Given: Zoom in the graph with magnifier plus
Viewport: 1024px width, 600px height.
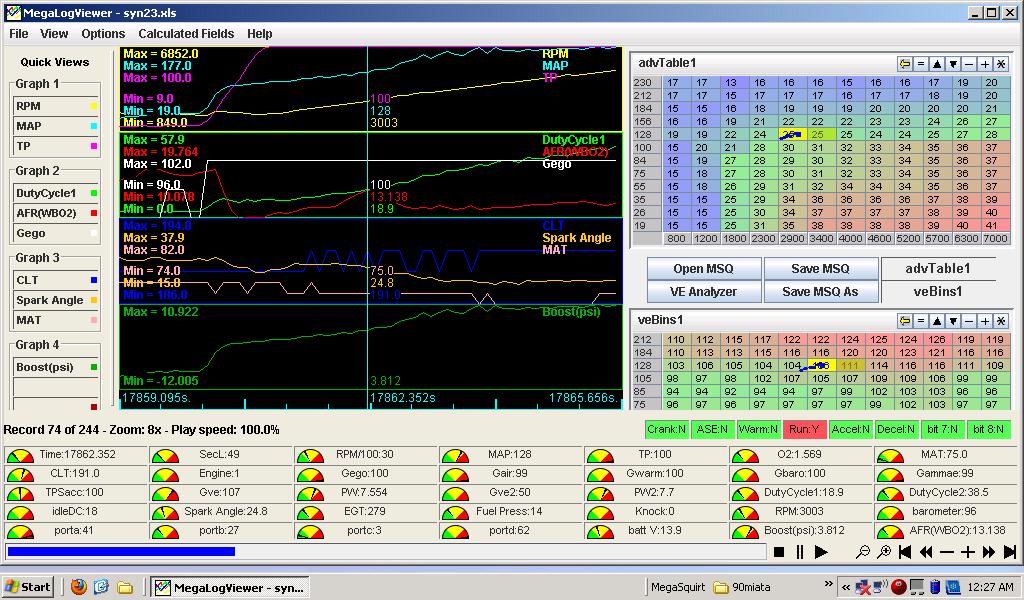Looking at the screenshot, I should click(884, 552).
